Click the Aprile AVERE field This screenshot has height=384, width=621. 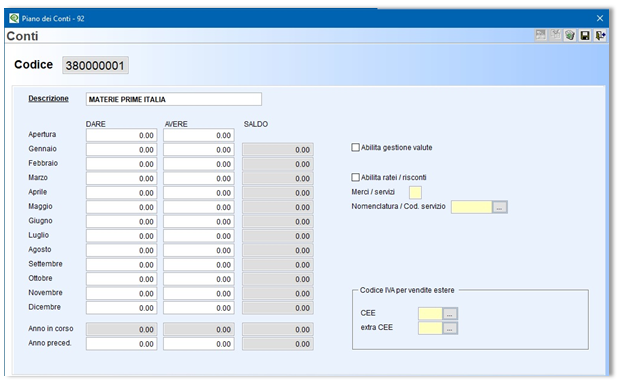pyautogui.click(x=198, y=193)
